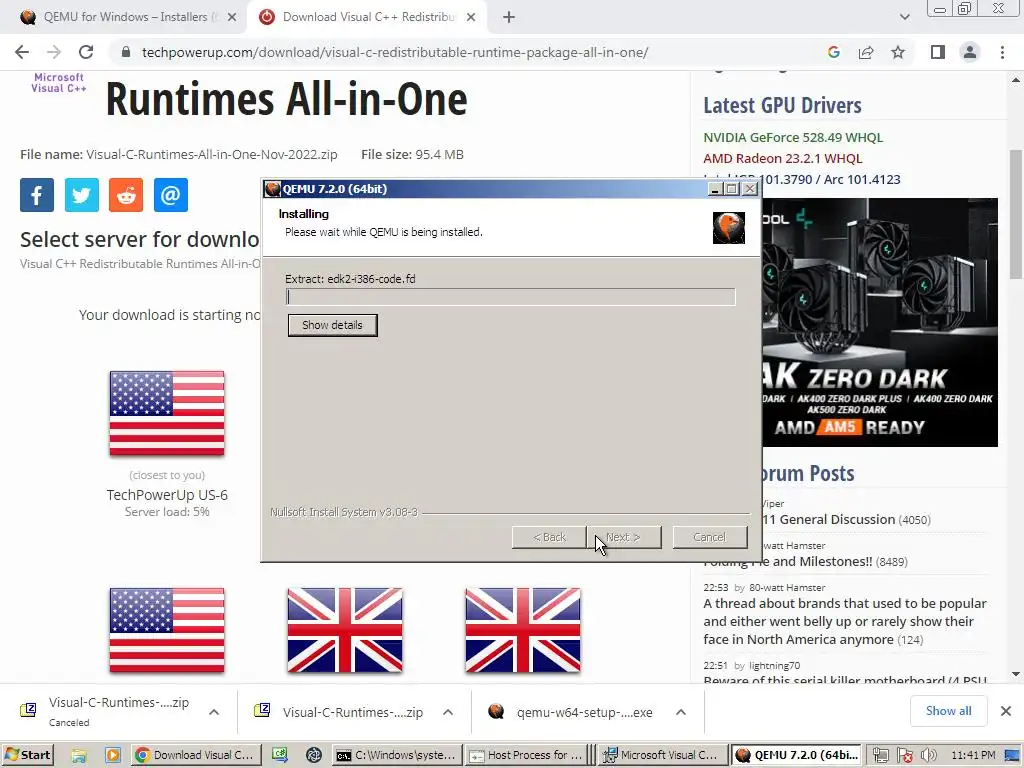The width and height of the screenshot is (1024, 768).
Task: Open AMD Radeon 23.2.1 WHQL link
Action: tap(782, 158)
